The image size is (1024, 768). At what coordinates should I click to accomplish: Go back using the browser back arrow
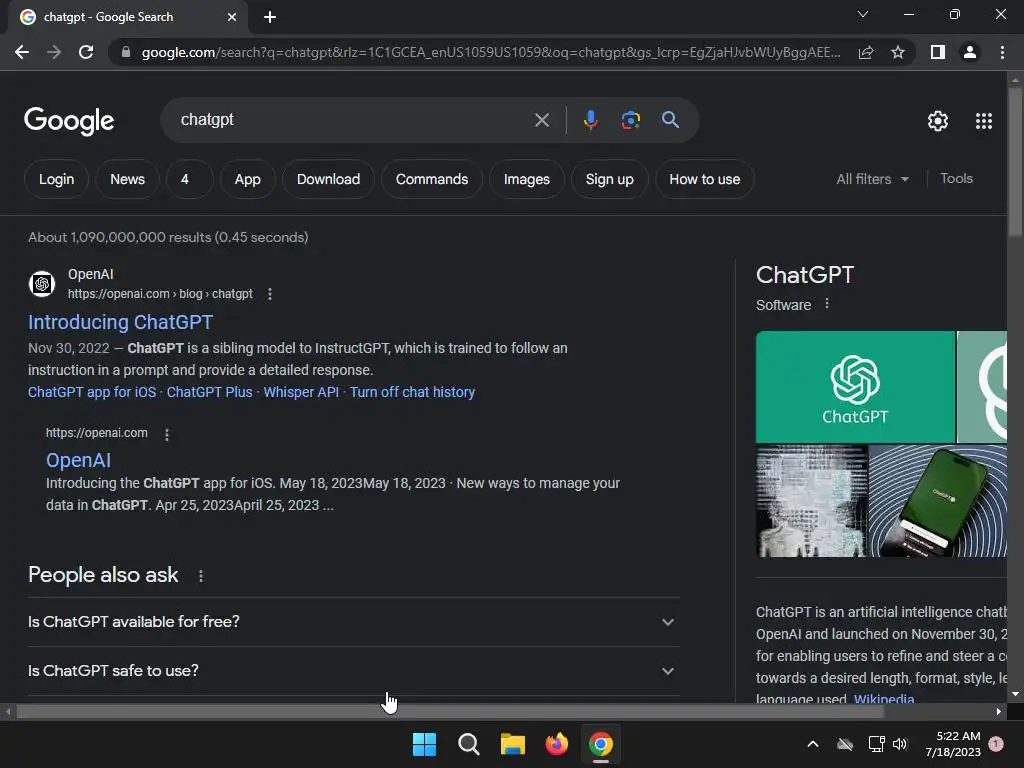click(22, 52)
